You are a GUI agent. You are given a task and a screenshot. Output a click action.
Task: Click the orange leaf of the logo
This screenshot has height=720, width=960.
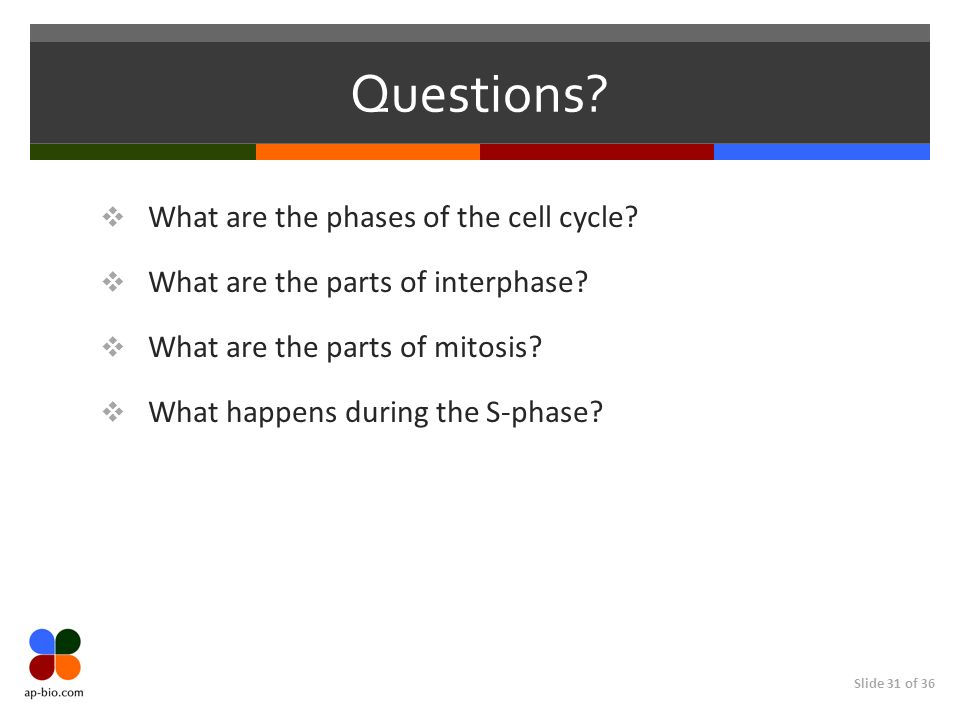coord(68,667)
